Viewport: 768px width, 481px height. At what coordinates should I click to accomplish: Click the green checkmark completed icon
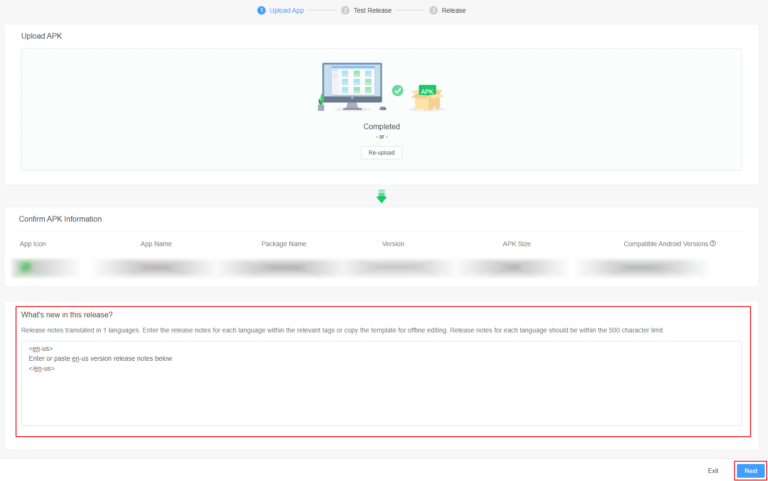click(x=397, y=90)
